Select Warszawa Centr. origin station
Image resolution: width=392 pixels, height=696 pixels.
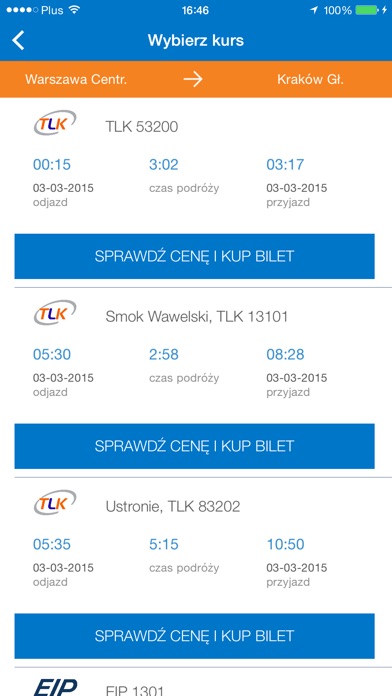[x=76, y=79]
